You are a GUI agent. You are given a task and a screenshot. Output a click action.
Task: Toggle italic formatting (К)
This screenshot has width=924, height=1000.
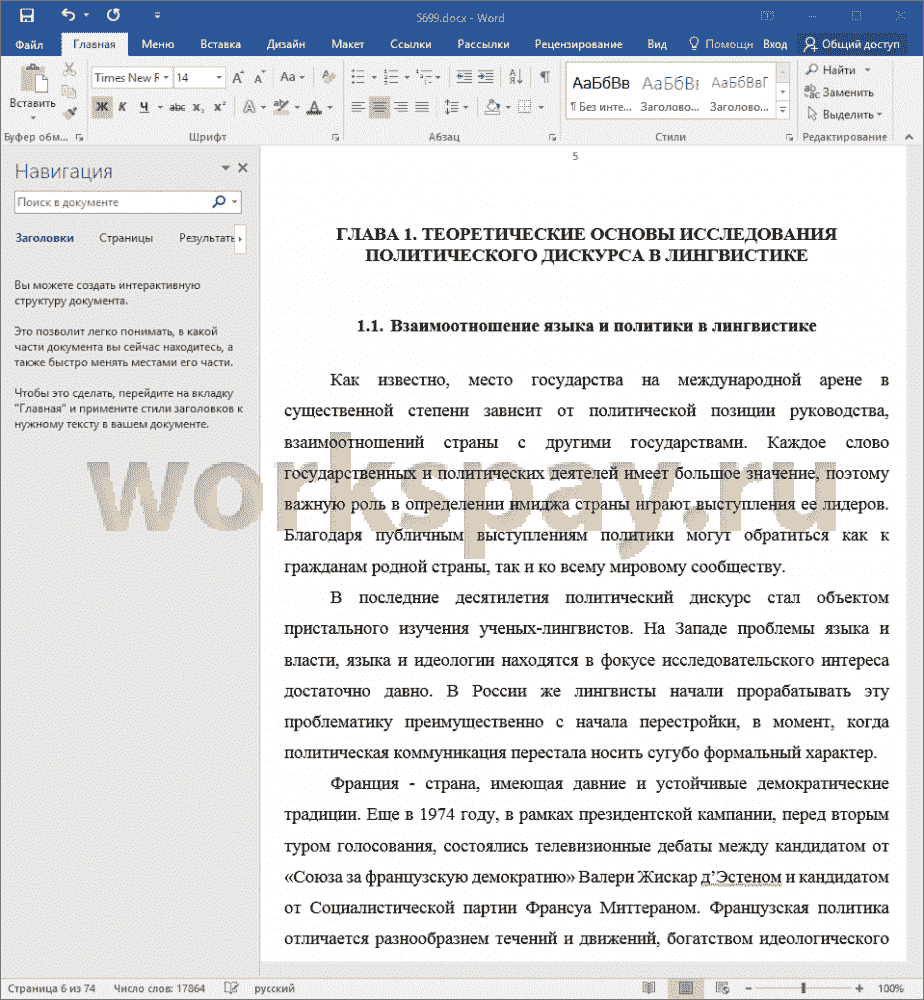click(x=122, y=107)
